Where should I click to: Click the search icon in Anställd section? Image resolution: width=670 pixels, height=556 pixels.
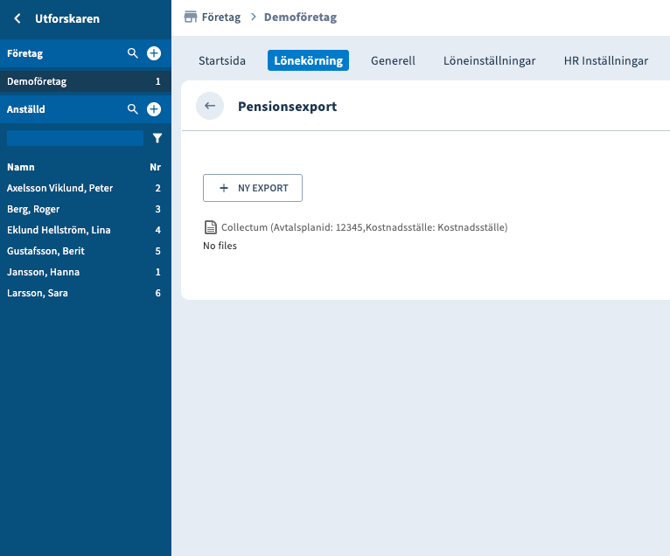(x=132, y=109)
